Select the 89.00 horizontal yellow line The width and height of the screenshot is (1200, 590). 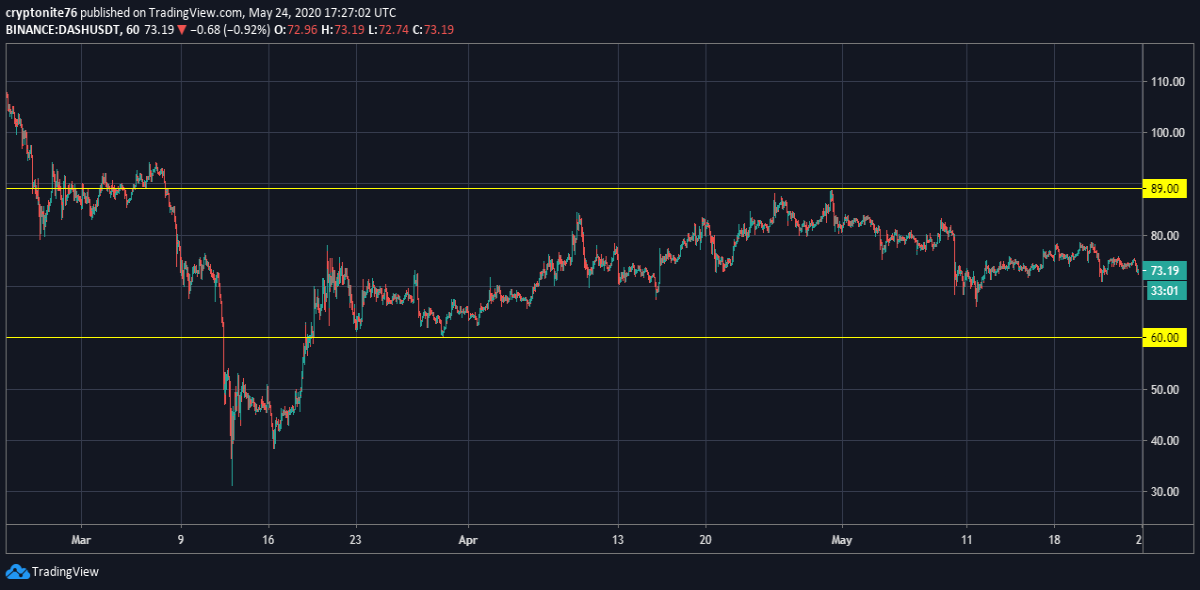point(573,188)
